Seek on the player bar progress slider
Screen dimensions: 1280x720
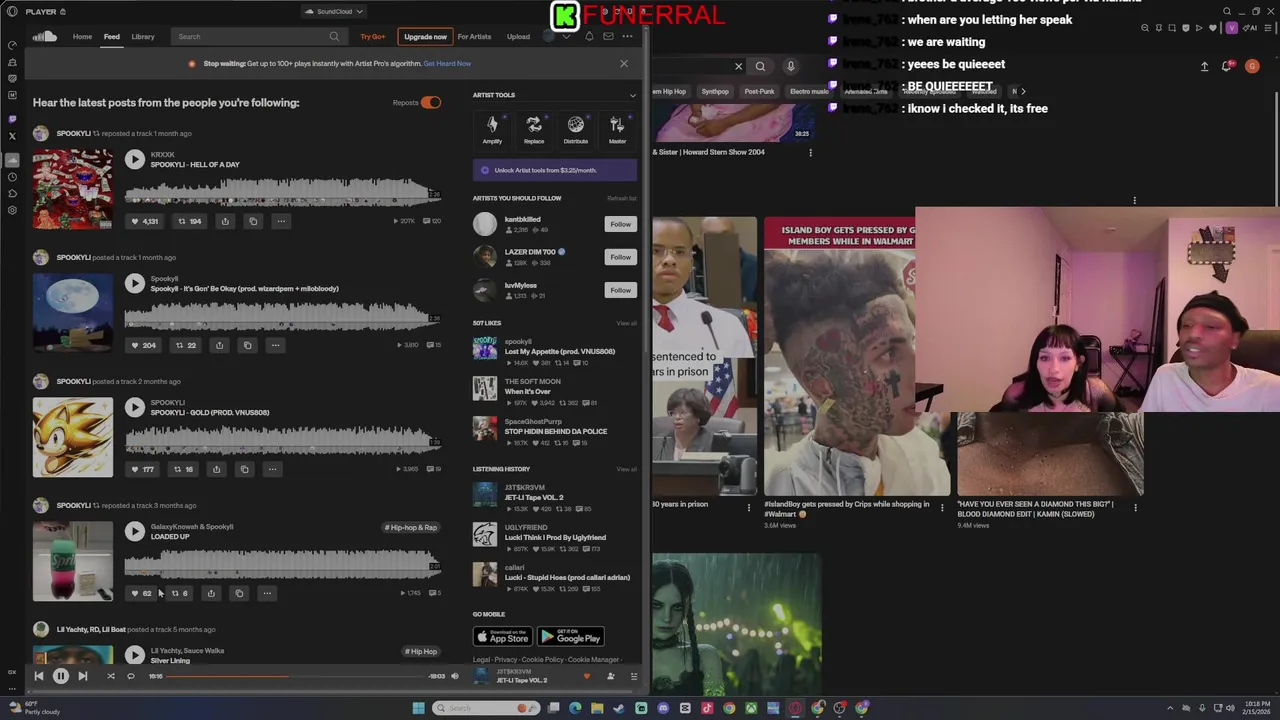[296, 677]
